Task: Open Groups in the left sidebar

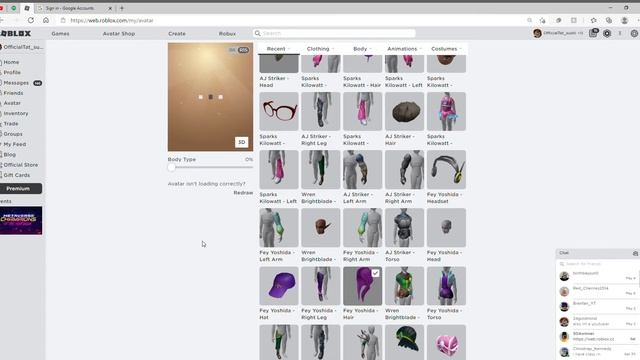Action: [13, 134]
